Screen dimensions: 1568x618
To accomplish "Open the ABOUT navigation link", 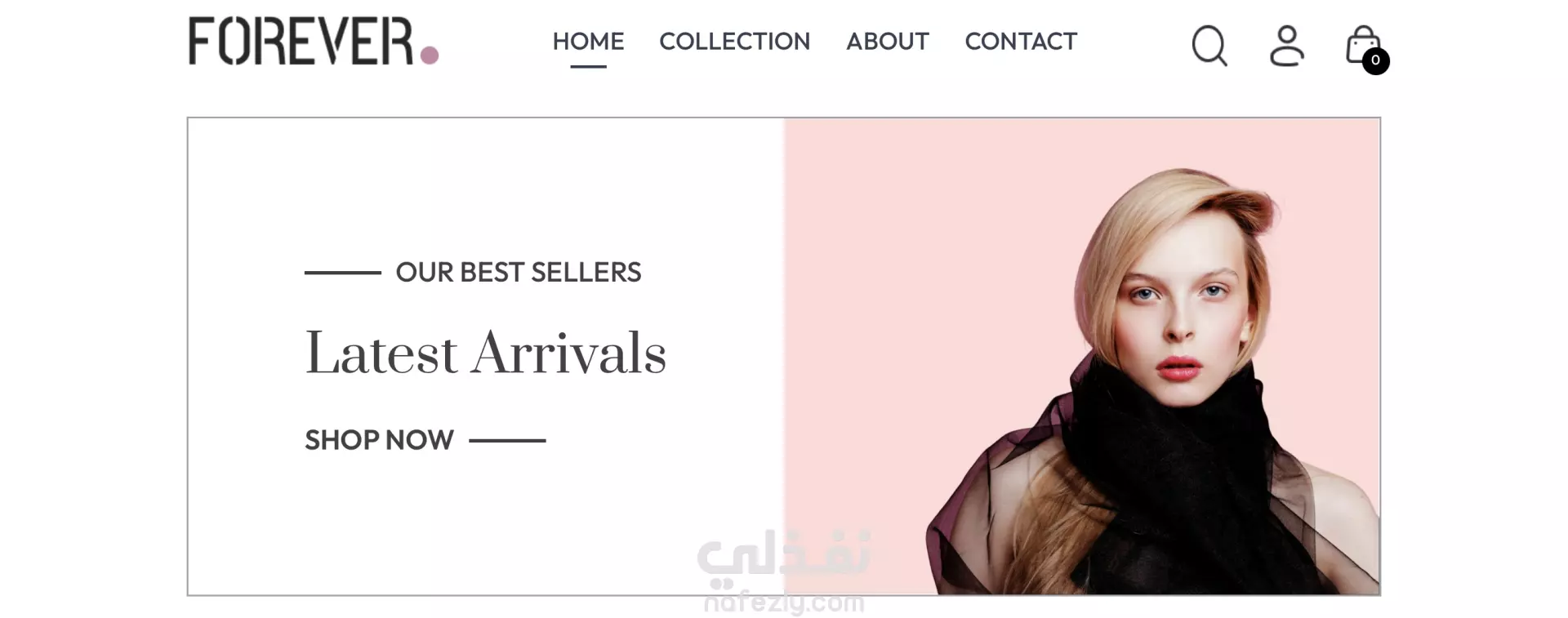I will (x=888, y=41).
